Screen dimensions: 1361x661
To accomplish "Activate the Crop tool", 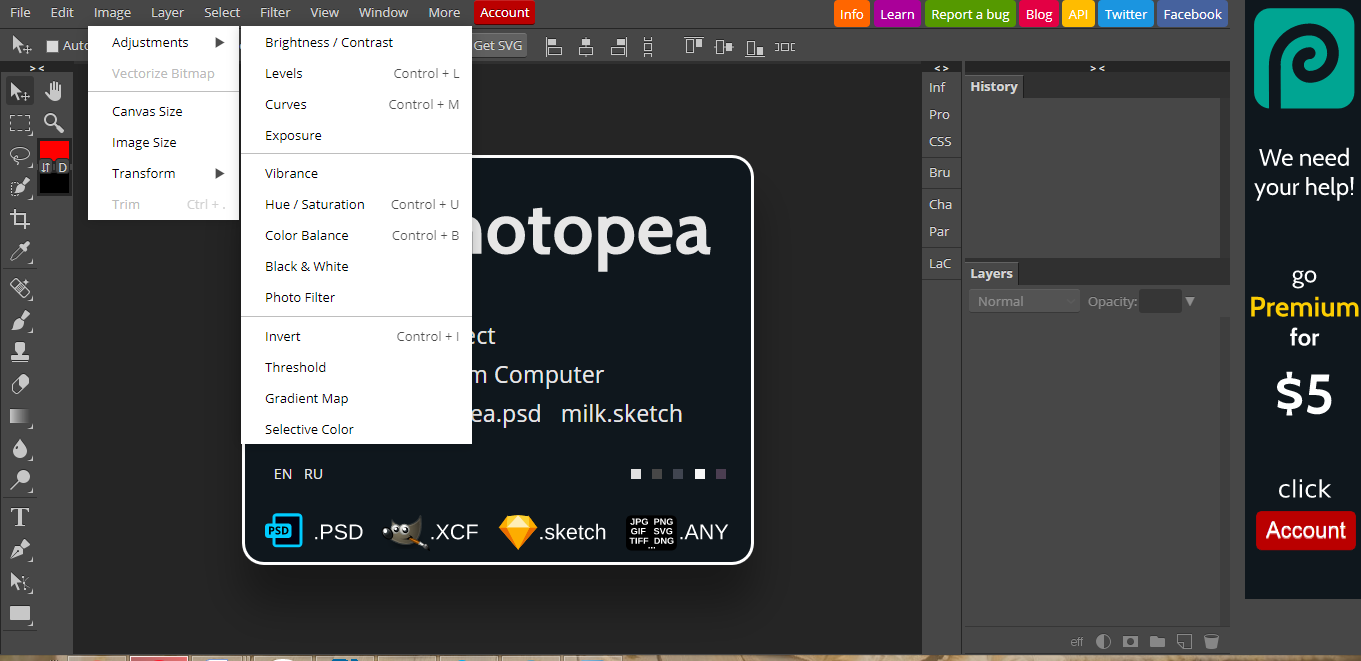I will [x=20, y=219].
